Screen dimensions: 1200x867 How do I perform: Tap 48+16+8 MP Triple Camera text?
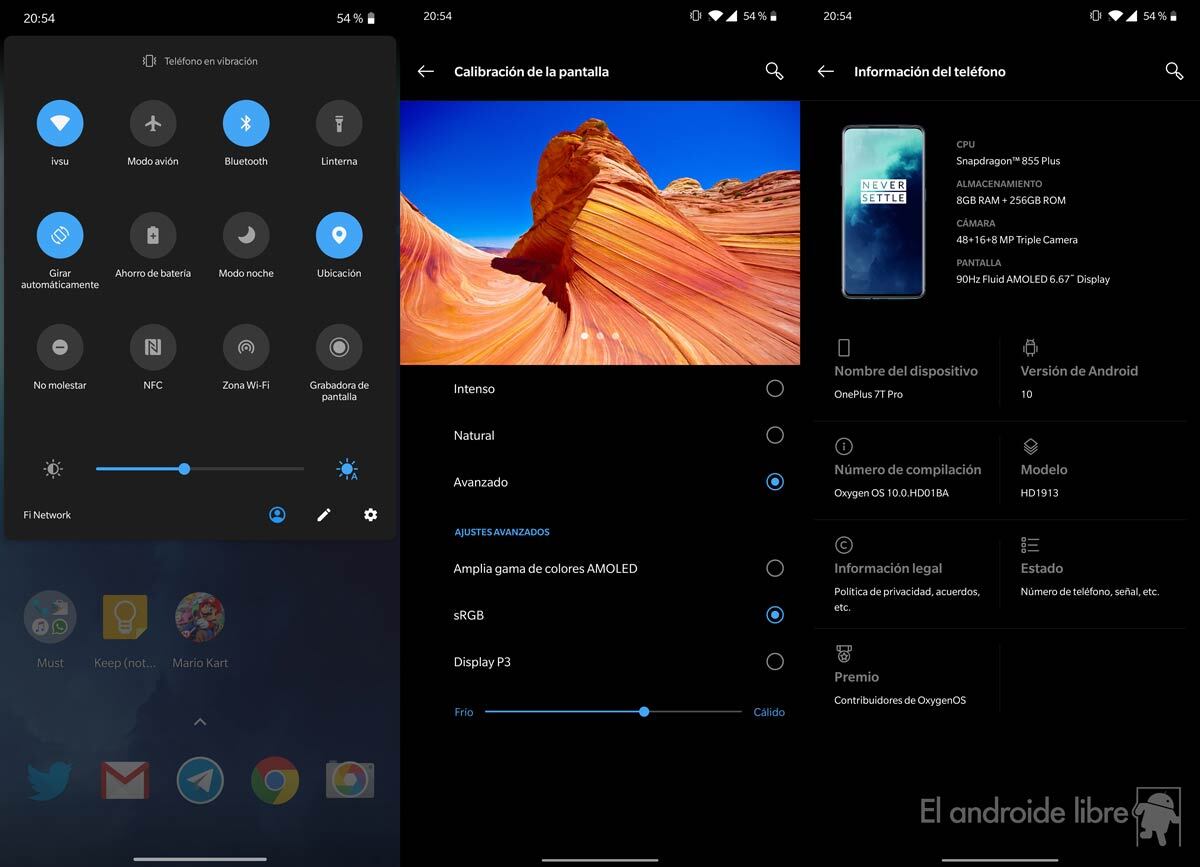pos(1017,240)
